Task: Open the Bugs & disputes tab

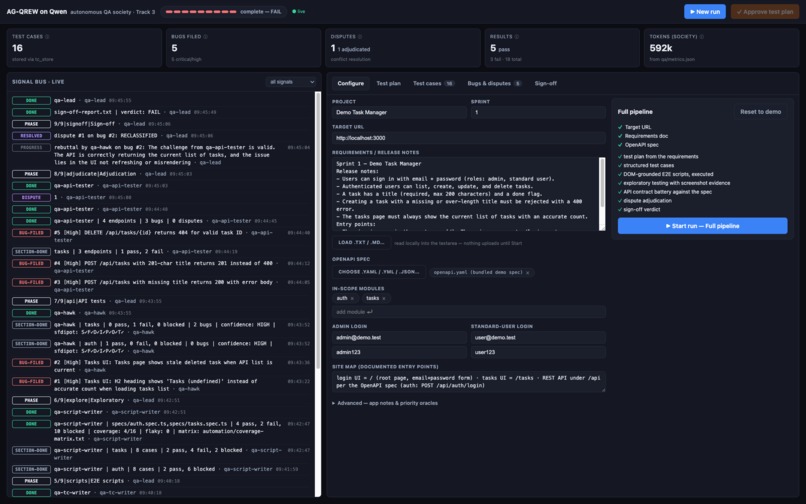Action: pos(494,83)
